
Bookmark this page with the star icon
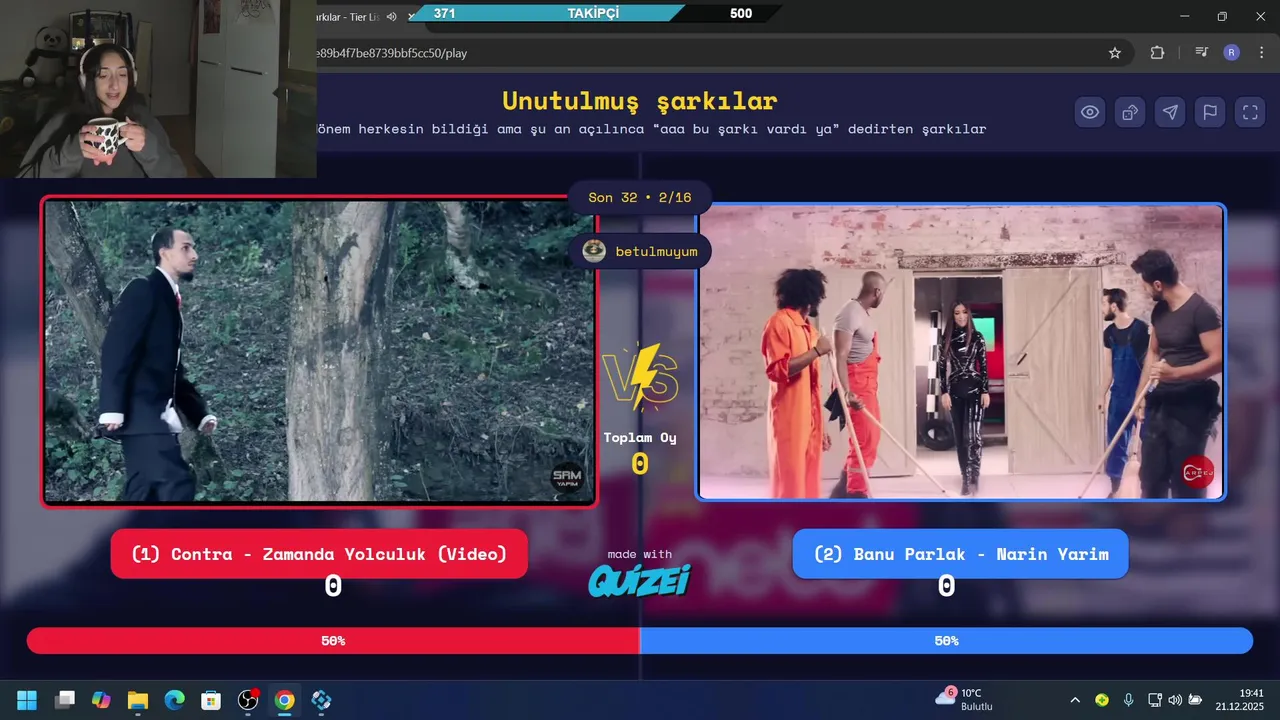point(1115,53)
